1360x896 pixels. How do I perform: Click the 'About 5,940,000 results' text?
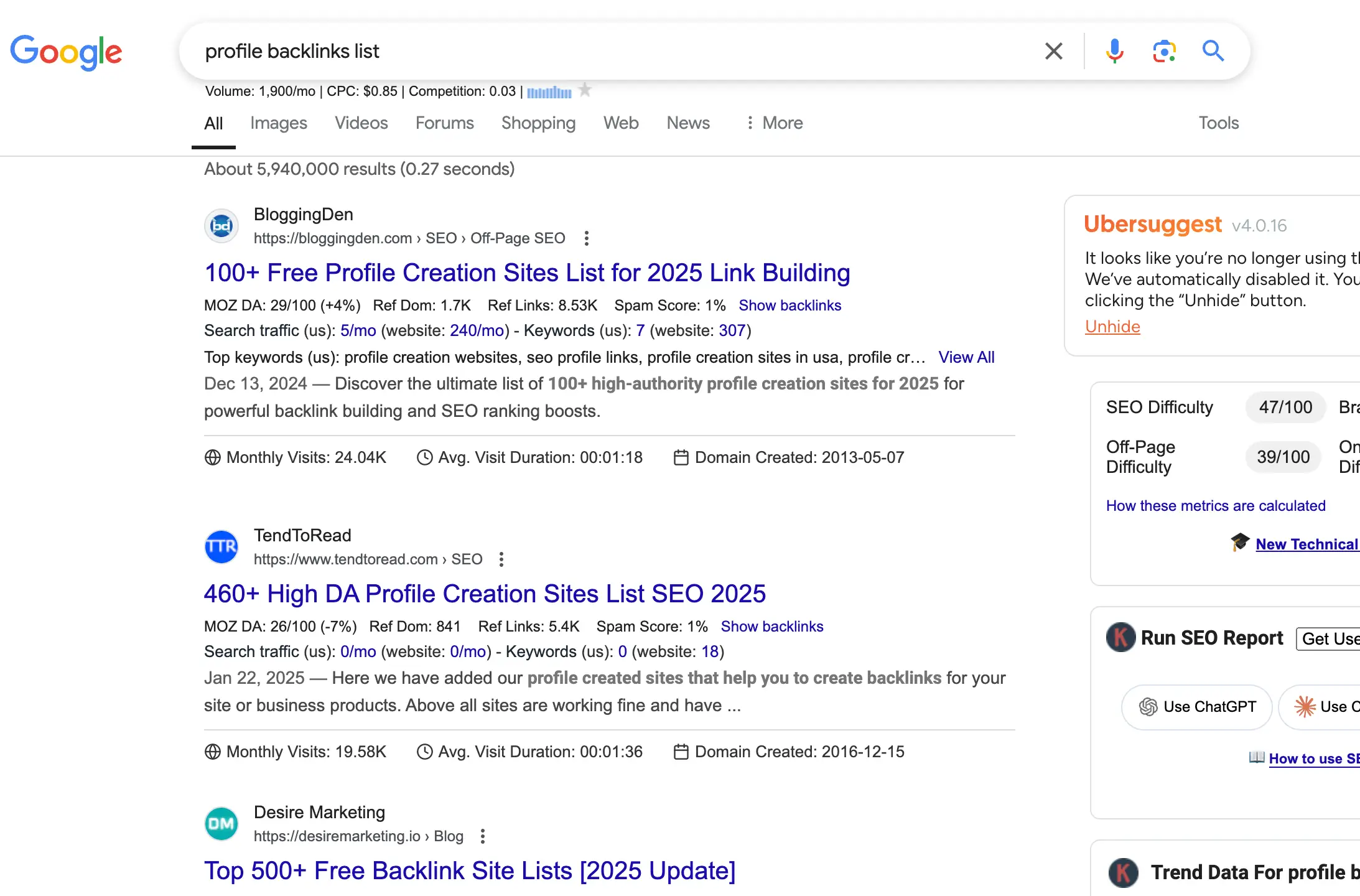click(360, 169)
